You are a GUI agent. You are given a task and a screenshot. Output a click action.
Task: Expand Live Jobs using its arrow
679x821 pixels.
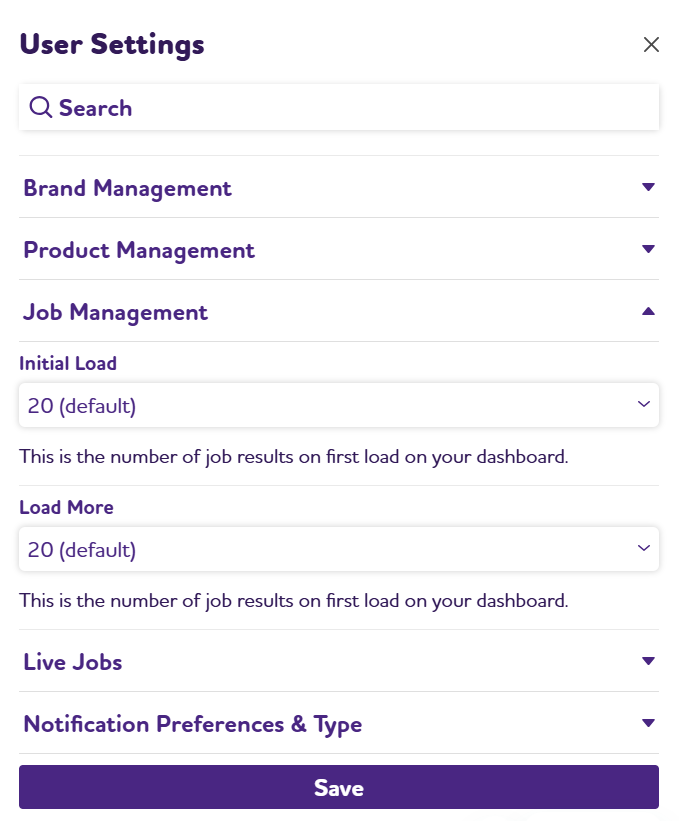coord(648,661)
